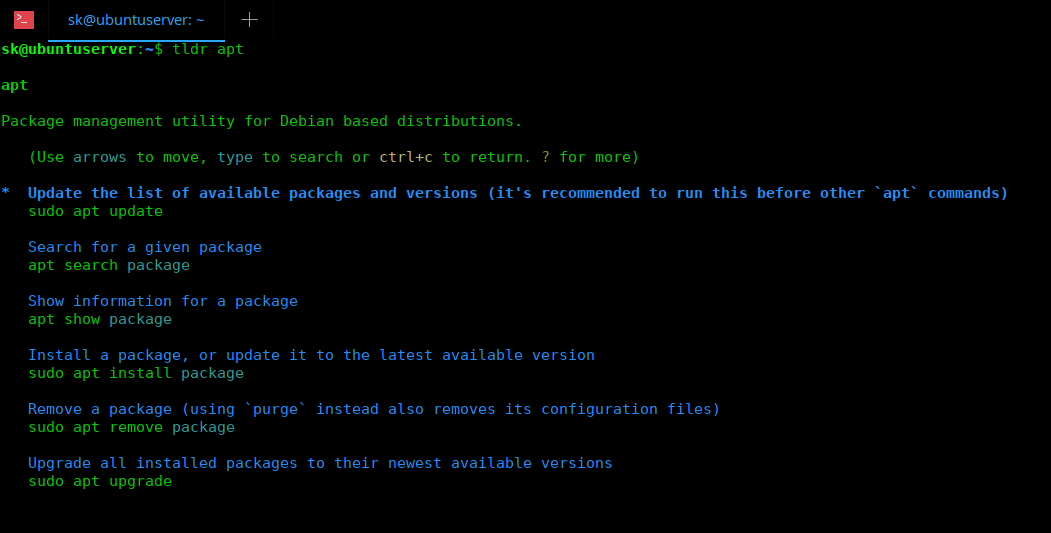Click the red terminal app icon
This screenshot has width=1051, height=533.
(x=24, y=19)
